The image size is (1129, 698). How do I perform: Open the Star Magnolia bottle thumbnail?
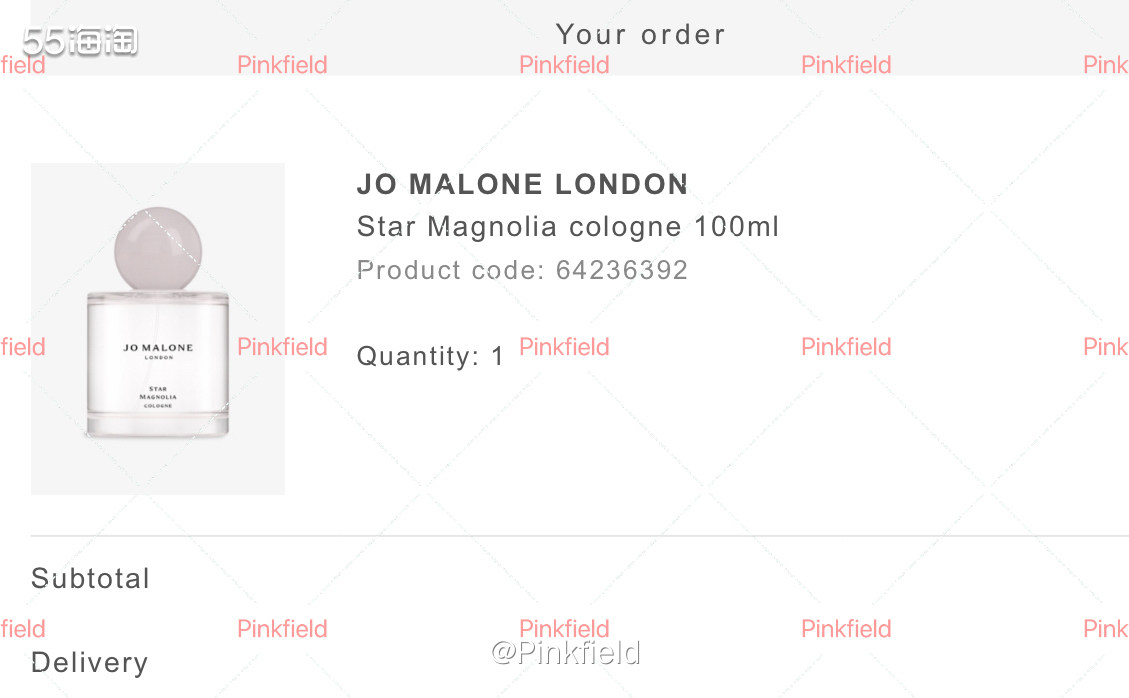tap(157, 328)
